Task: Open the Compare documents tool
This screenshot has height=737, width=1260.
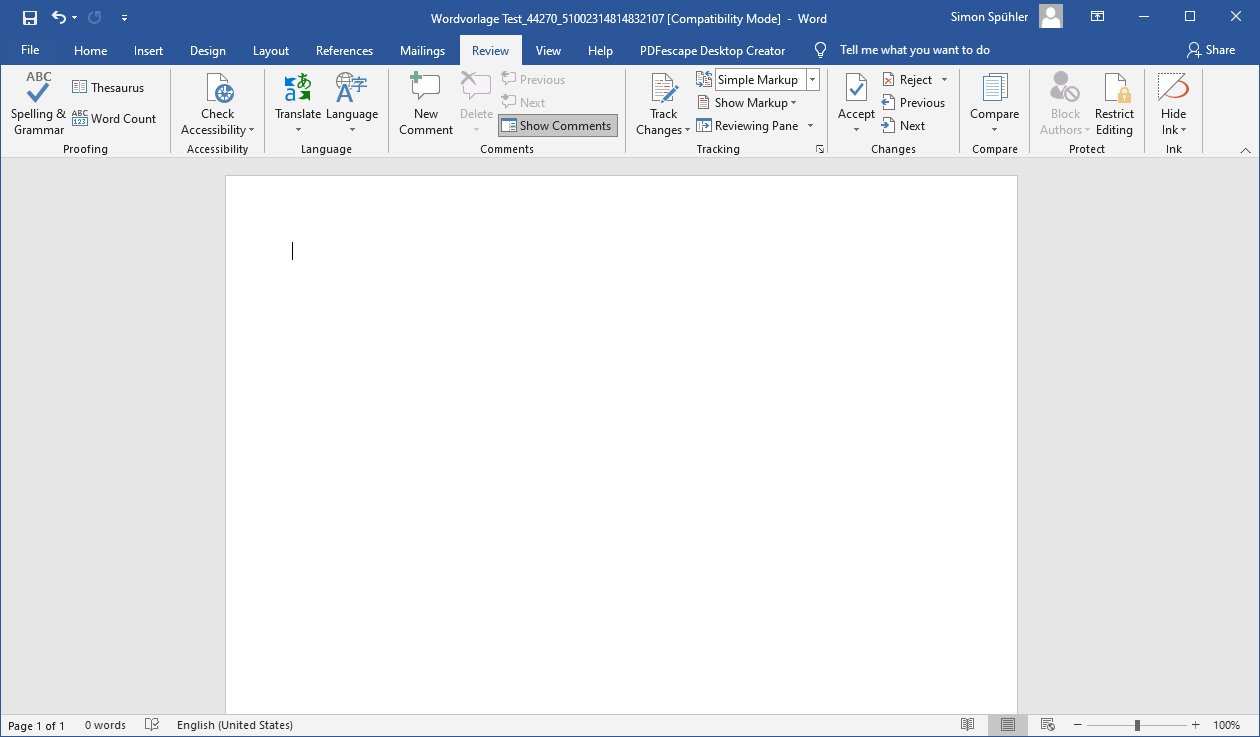Action: (994, 103)
